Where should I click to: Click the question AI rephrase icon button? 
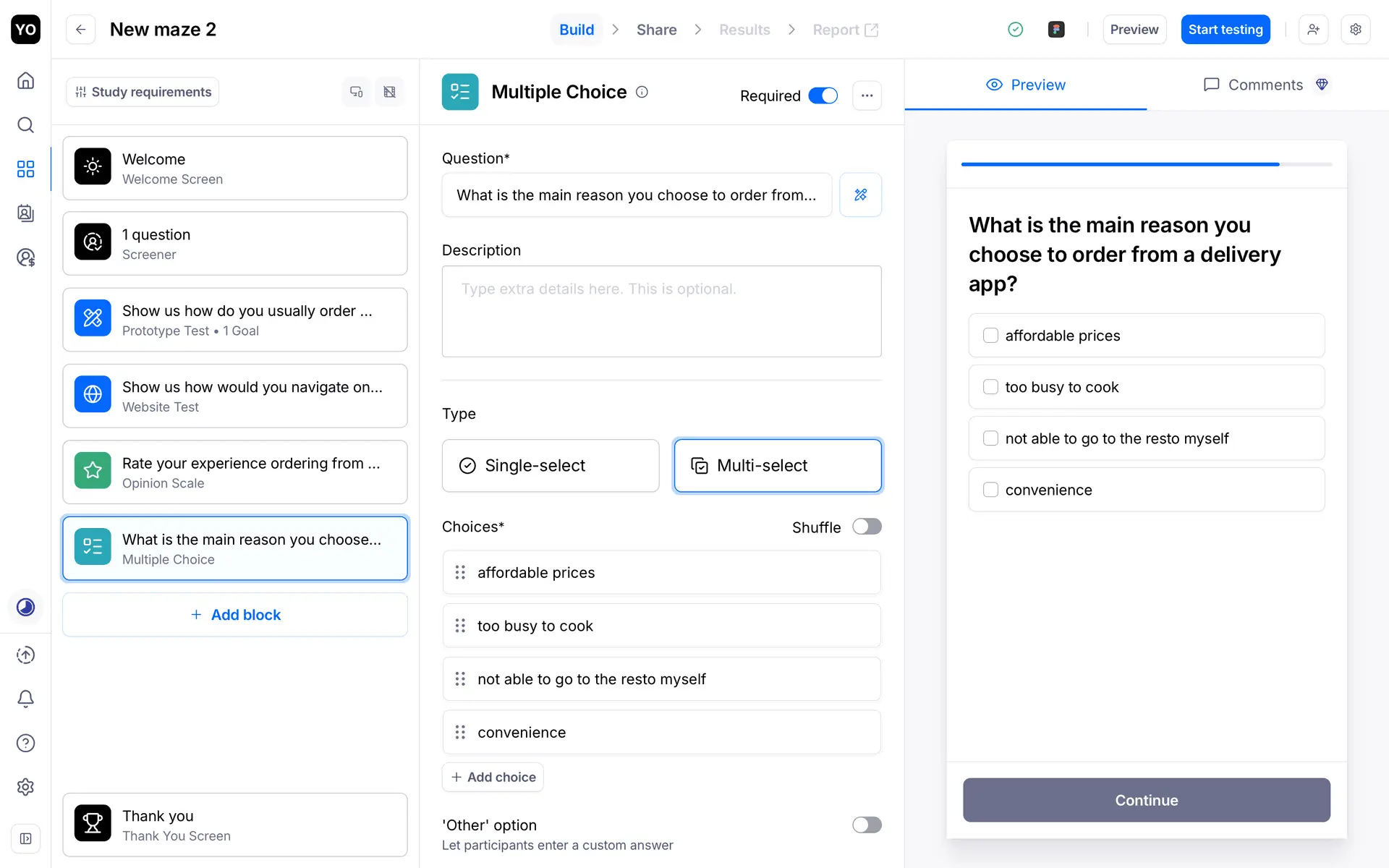[x=860, y=195]
